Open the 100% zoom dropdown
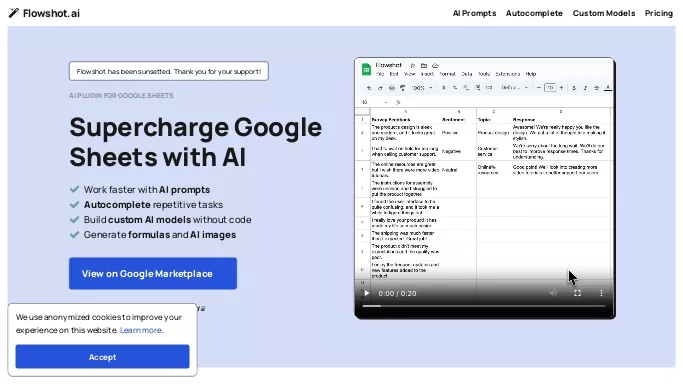683x384 pixels. pyautogui.click(x=422, y=88)
